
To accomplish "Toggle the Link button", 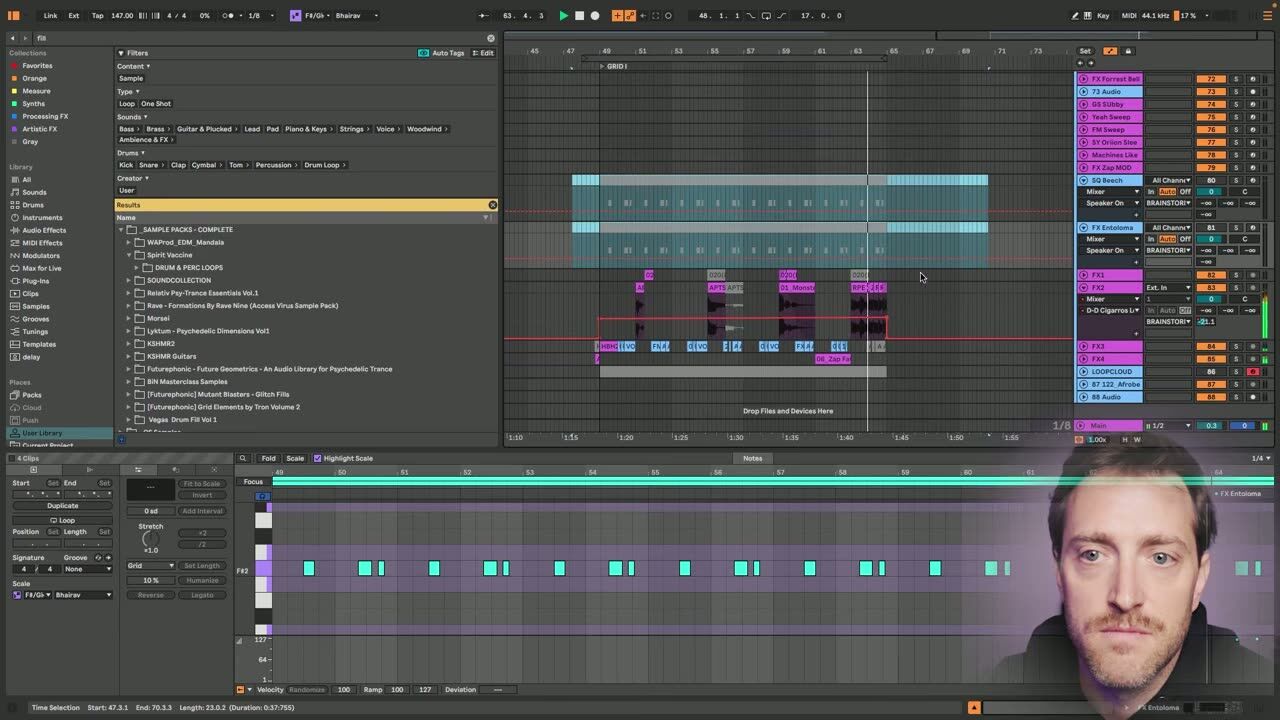I will click(50, 16).
